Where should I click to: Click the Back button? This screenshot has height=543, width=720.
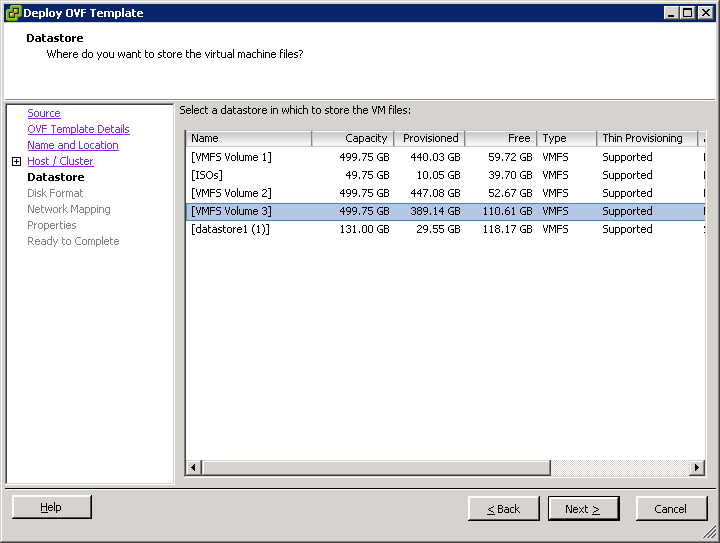click(x=504, y=509)
